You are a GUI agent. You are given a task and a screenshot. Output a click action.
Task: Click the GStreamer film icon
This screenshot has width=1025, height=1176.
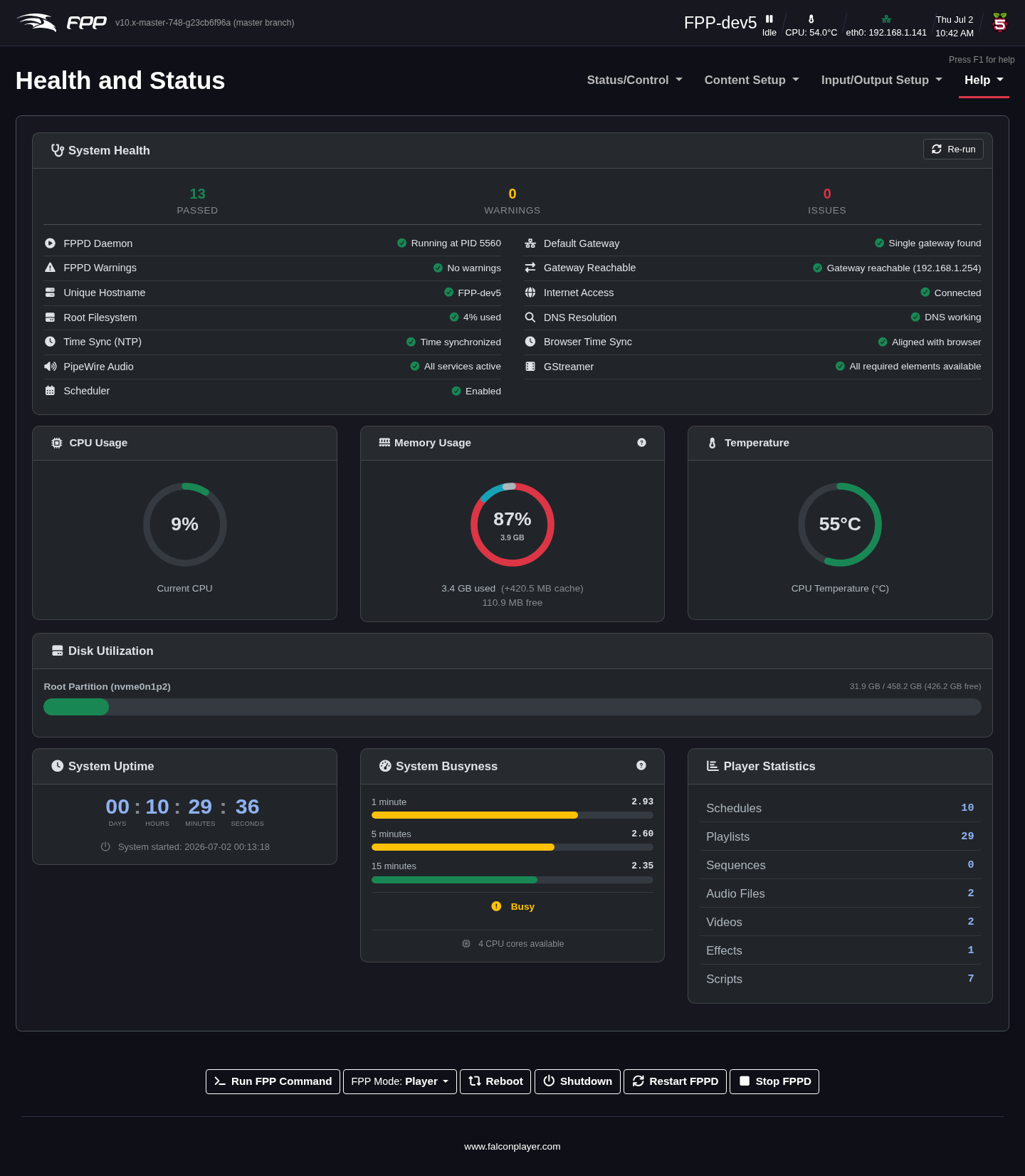click(530, 367)
